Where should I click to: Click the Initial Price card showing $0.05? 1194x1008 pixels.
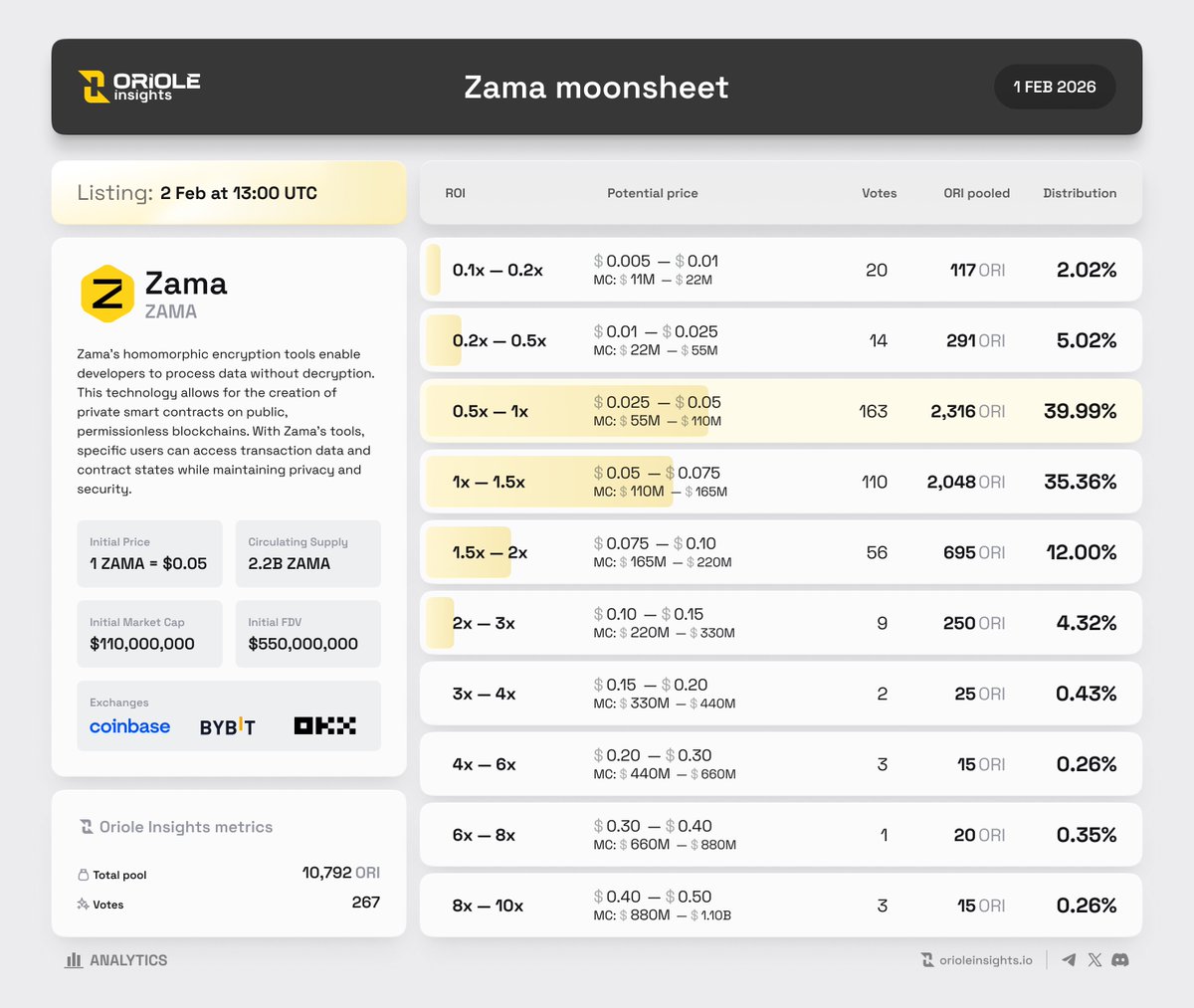click(149, 553)
